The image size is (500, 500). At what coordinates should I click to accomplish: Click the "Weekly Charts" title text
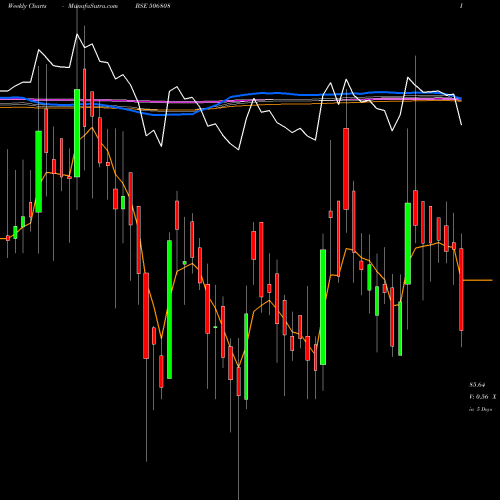click(x=27, y=6)
